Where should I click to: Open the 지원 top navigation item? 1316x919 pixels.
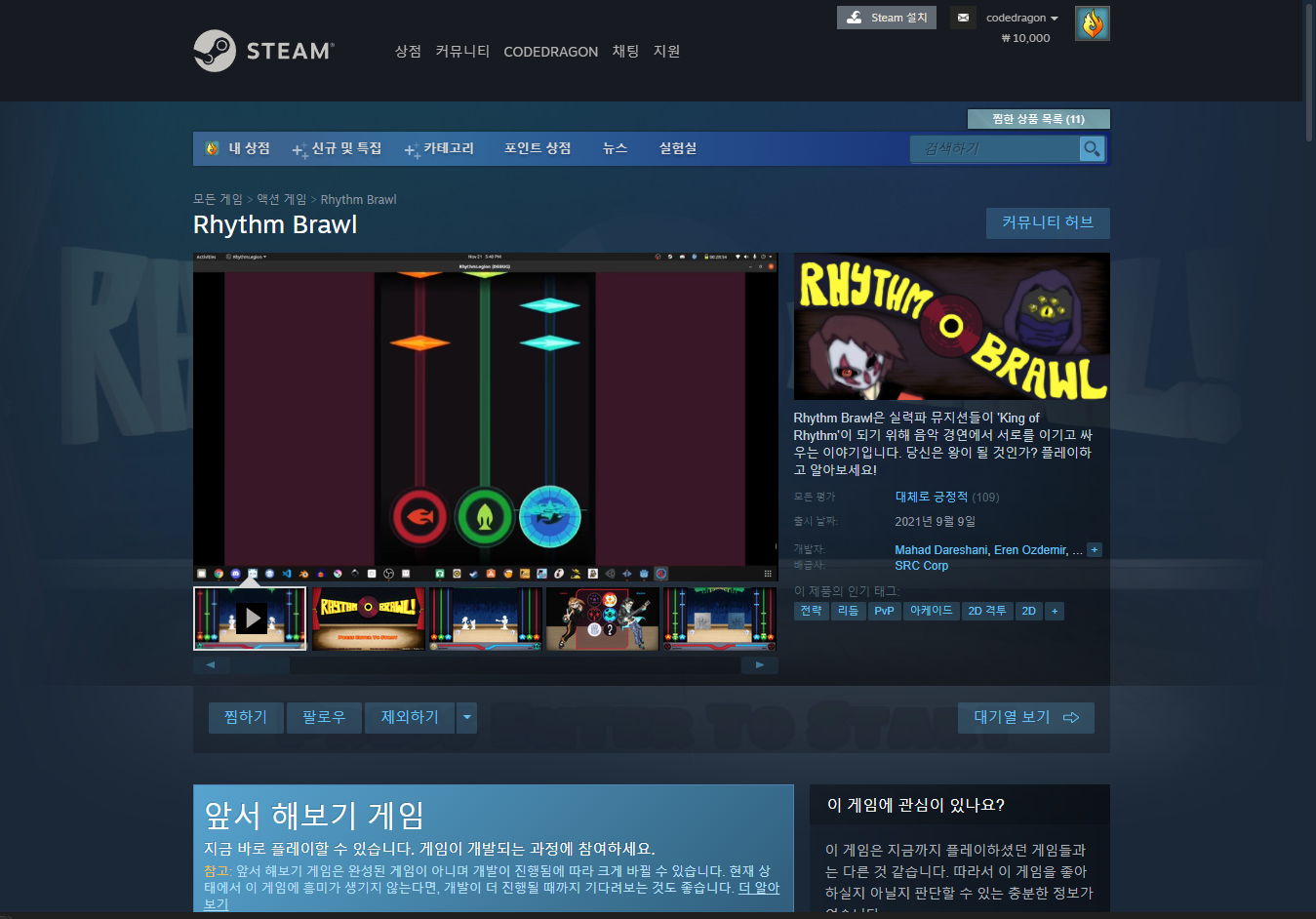pos(666,51)
